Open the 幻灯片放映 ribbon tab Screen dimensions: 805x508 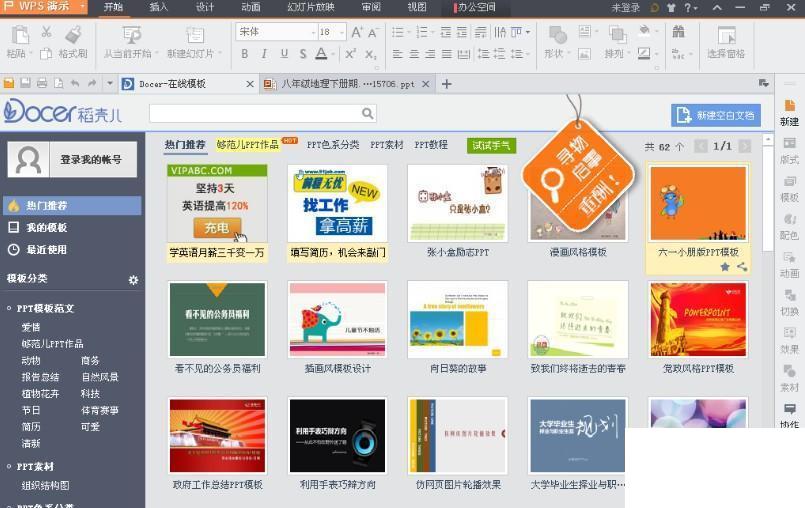[x=311, y=7]
